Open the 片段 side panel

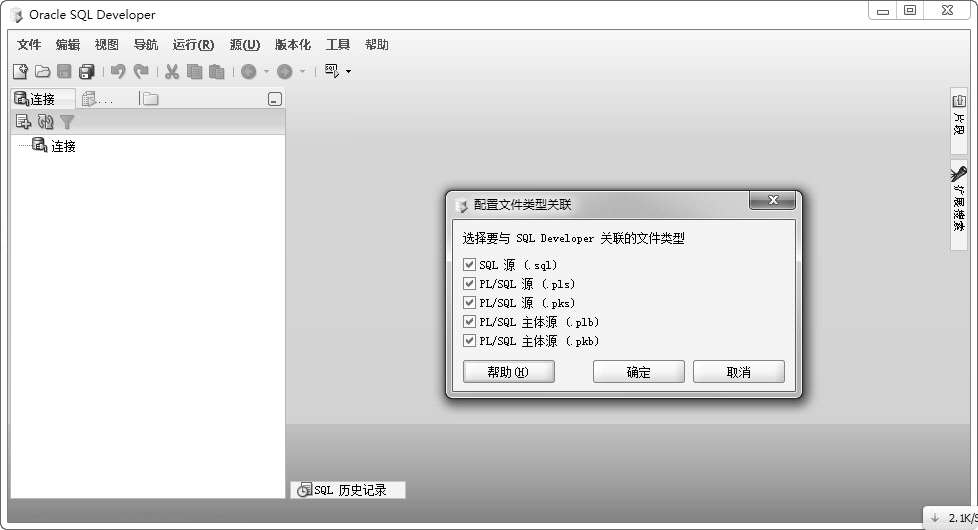point(959,120)
